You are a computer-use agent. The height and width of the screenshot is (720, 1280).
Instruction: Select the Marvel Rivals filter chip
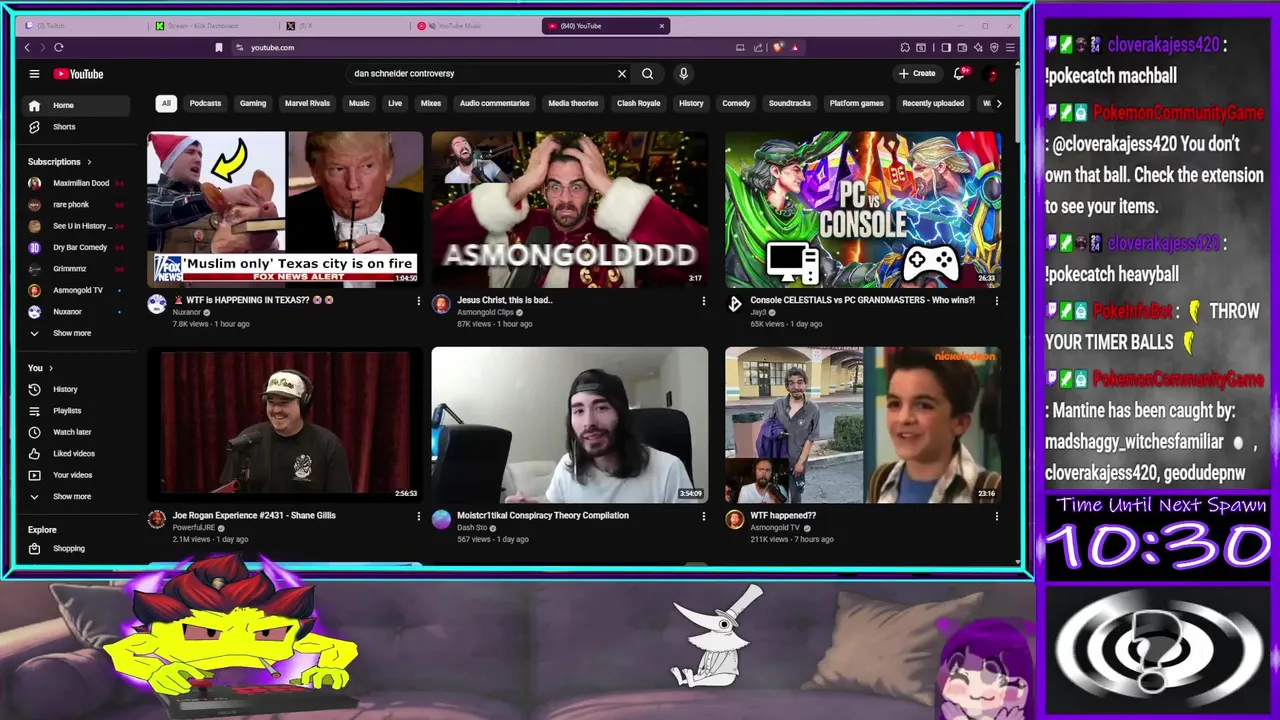307,103
